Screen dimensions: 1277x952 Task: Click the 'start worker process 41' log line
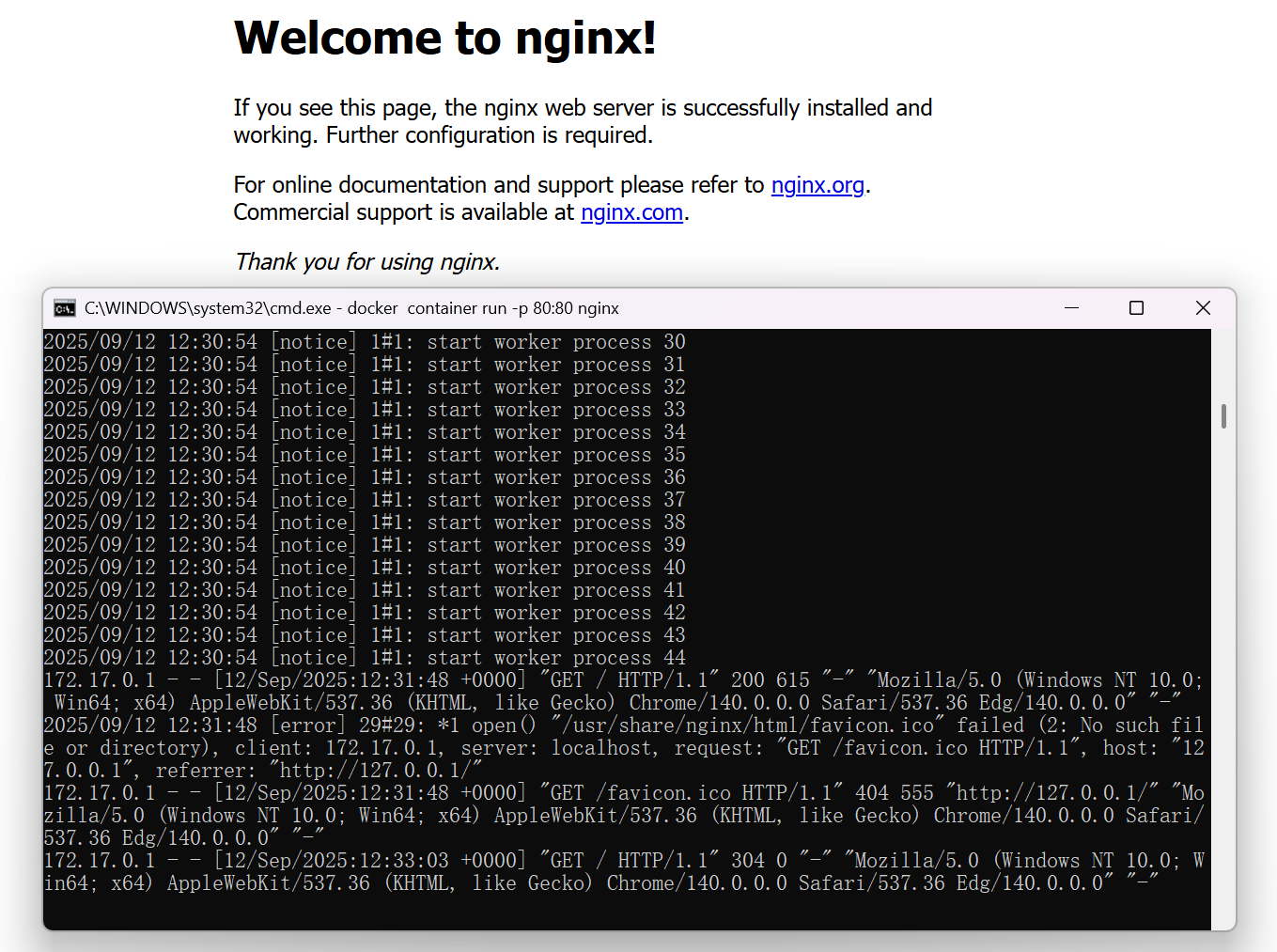pyautogui.click(x=365, y=589)
